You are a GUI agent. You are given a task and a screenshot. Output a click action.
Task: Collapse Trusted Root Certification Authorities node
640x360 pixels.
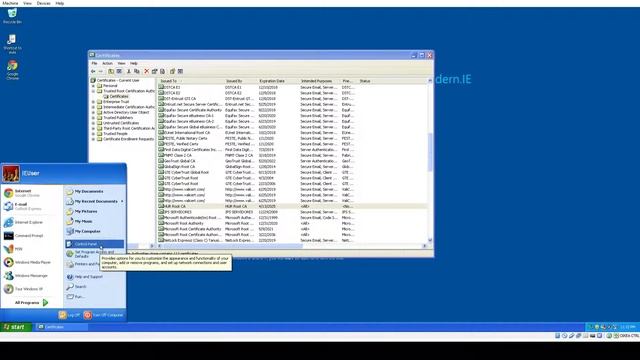click(93, 91)
